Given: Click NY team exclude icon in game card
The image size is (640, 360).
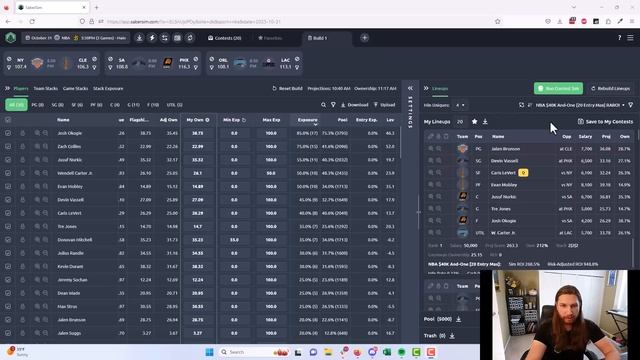Looking at the screenshot, I should pos(9,59).
